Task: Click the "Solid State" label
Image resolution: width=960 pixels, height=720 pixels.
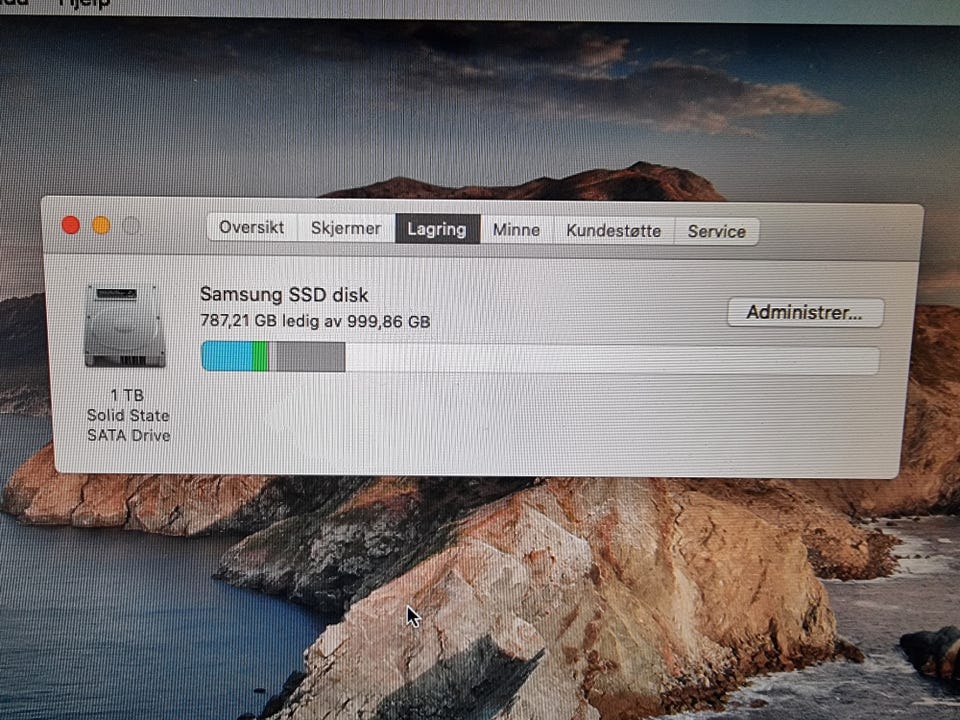Action: (x=128, y=415)
